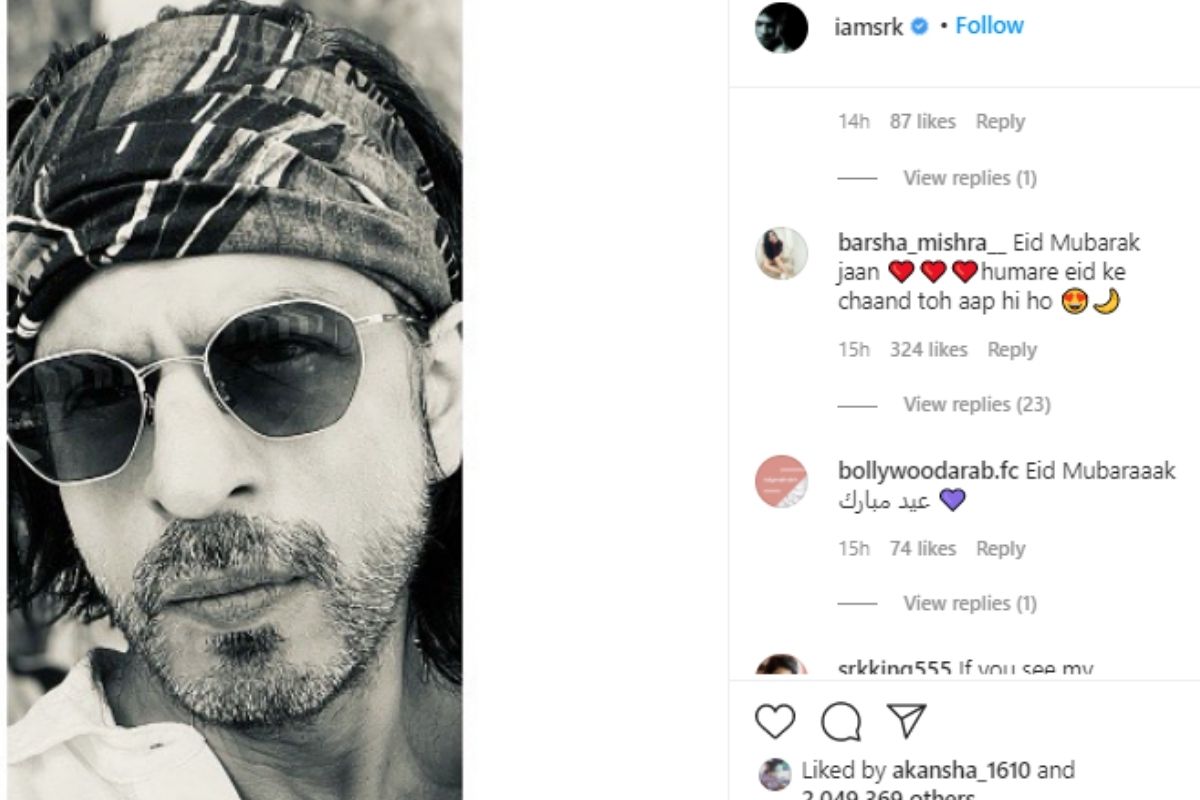
Task: Click the black-and-white portrait photo
Action: point(235,400)
